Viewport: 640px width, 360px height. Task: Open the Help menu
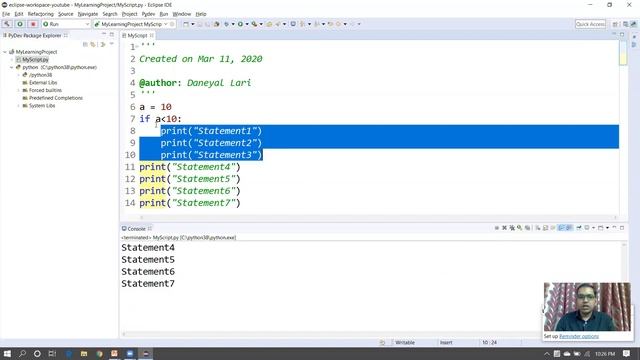tap(201, 14)
